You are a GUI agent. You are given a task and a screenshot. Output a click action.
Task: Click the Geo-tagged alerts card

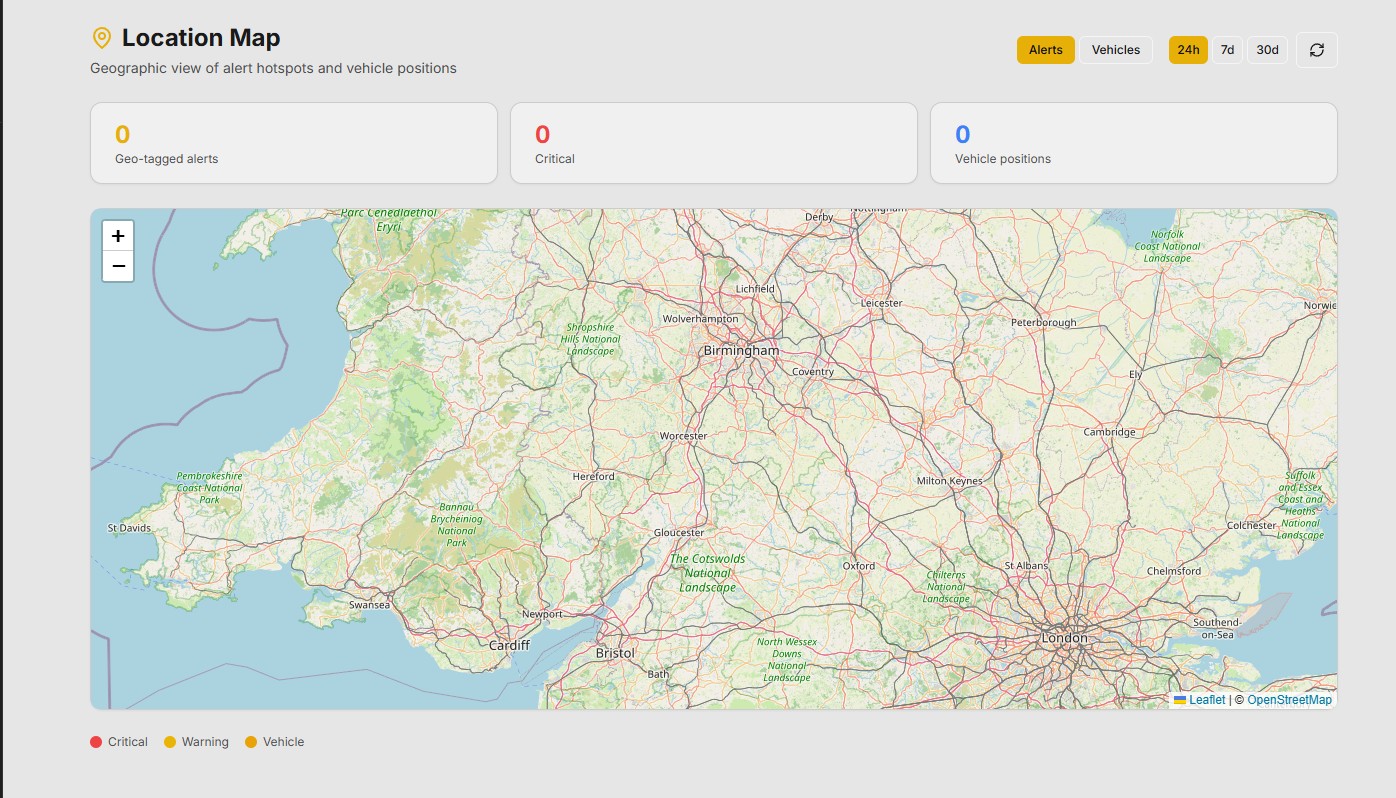[x=294, y=143]
